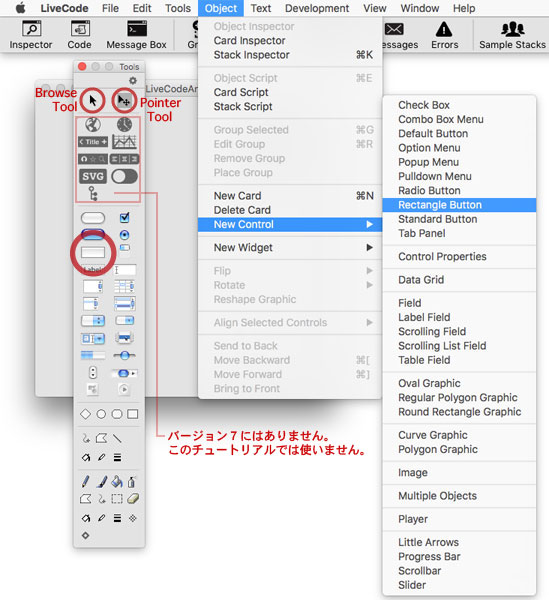The width and height of the screenshot is (549, 600).
Task: Choose Card Script menu item
Action: (290, 92)
